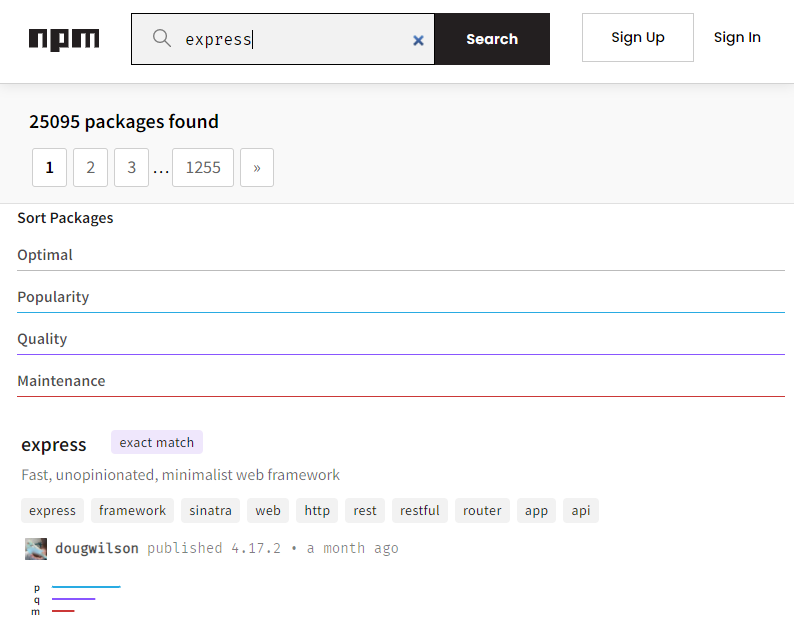The image size is (794, 632).
Task: Click the 'api' keyword tag
Action: click(581, 510)
